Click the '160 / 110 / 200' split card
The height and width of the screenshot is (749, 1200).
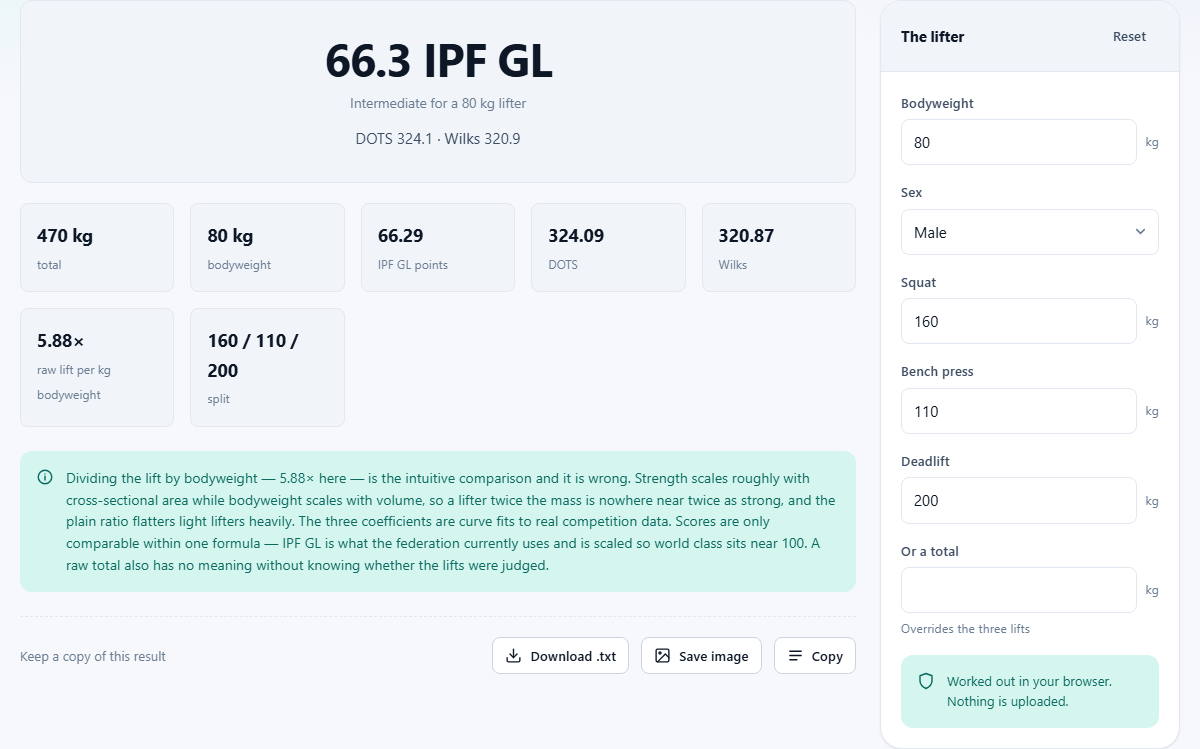point(267,367)
